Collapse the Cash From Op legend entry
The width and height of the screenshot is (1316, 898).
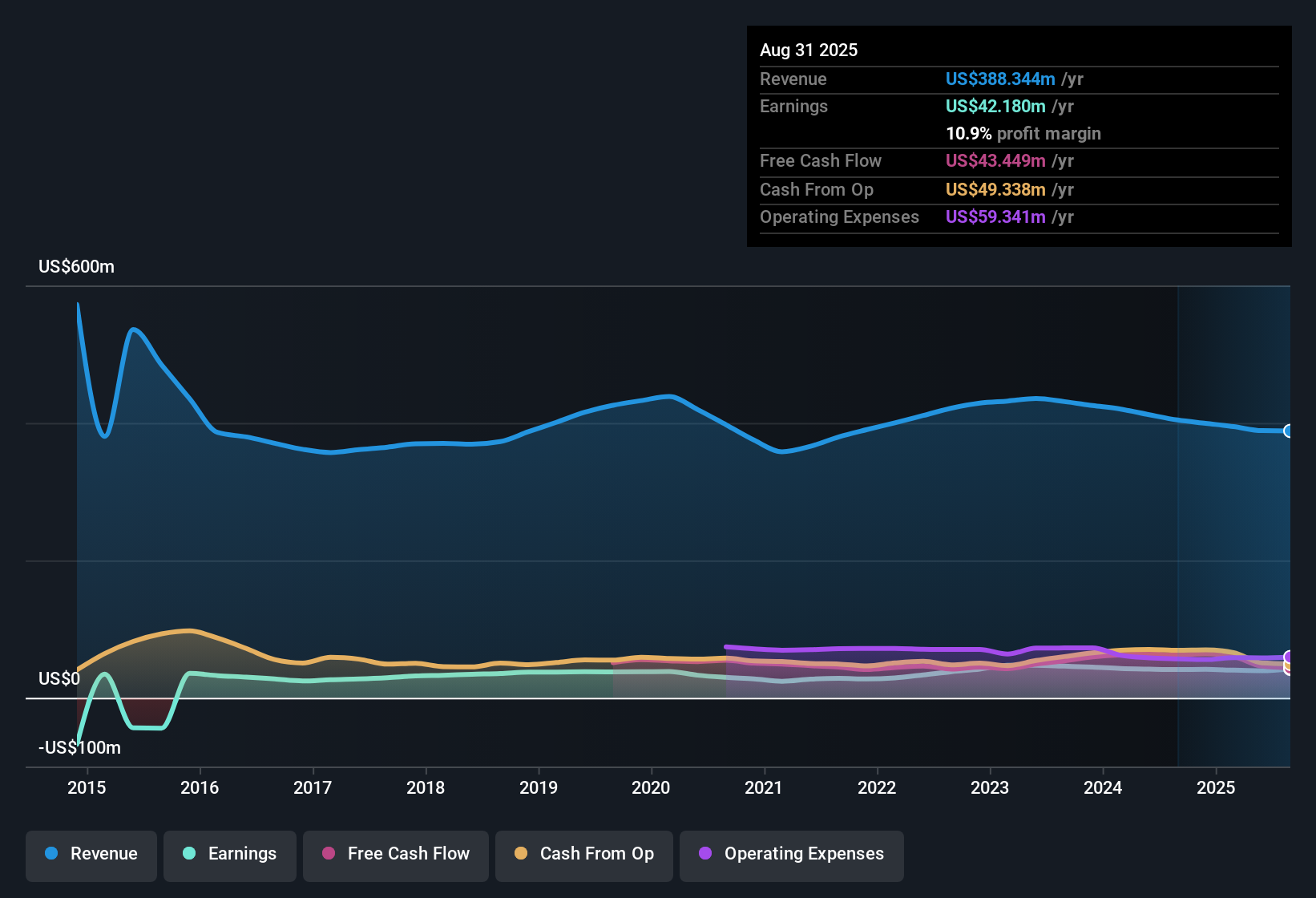click(x=583, y=855)
